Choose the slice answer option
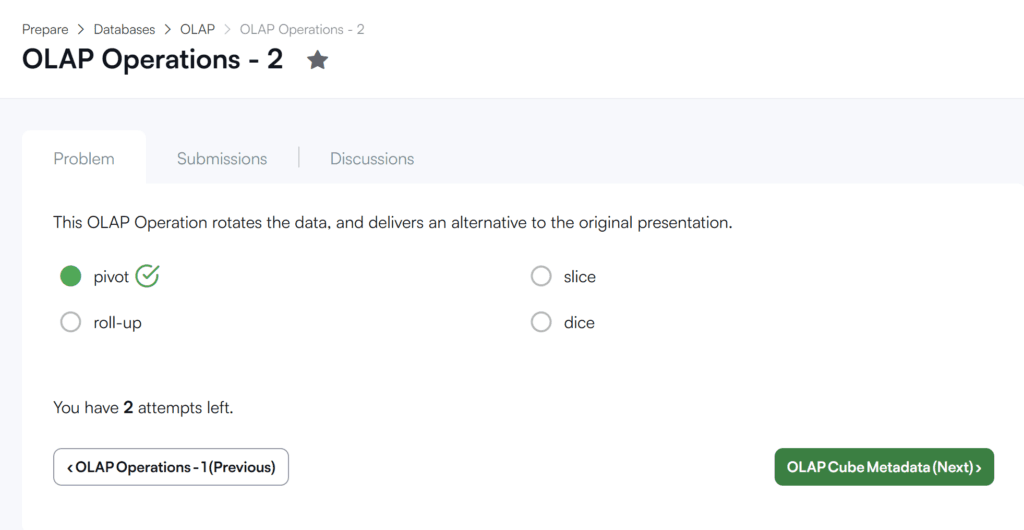Image resolution: width=1024 pixels, height=530 pixels. 541,276
